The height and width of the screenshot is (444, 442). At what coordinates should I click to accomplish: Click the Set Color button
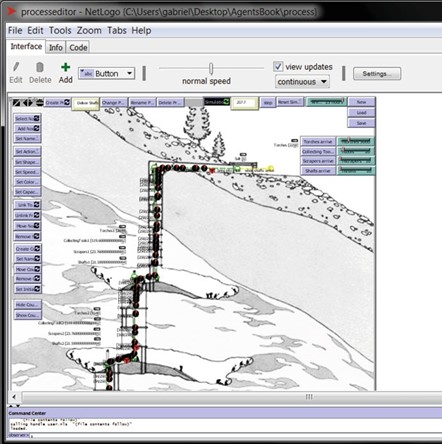pyautogui.click(x=27, y=182)
